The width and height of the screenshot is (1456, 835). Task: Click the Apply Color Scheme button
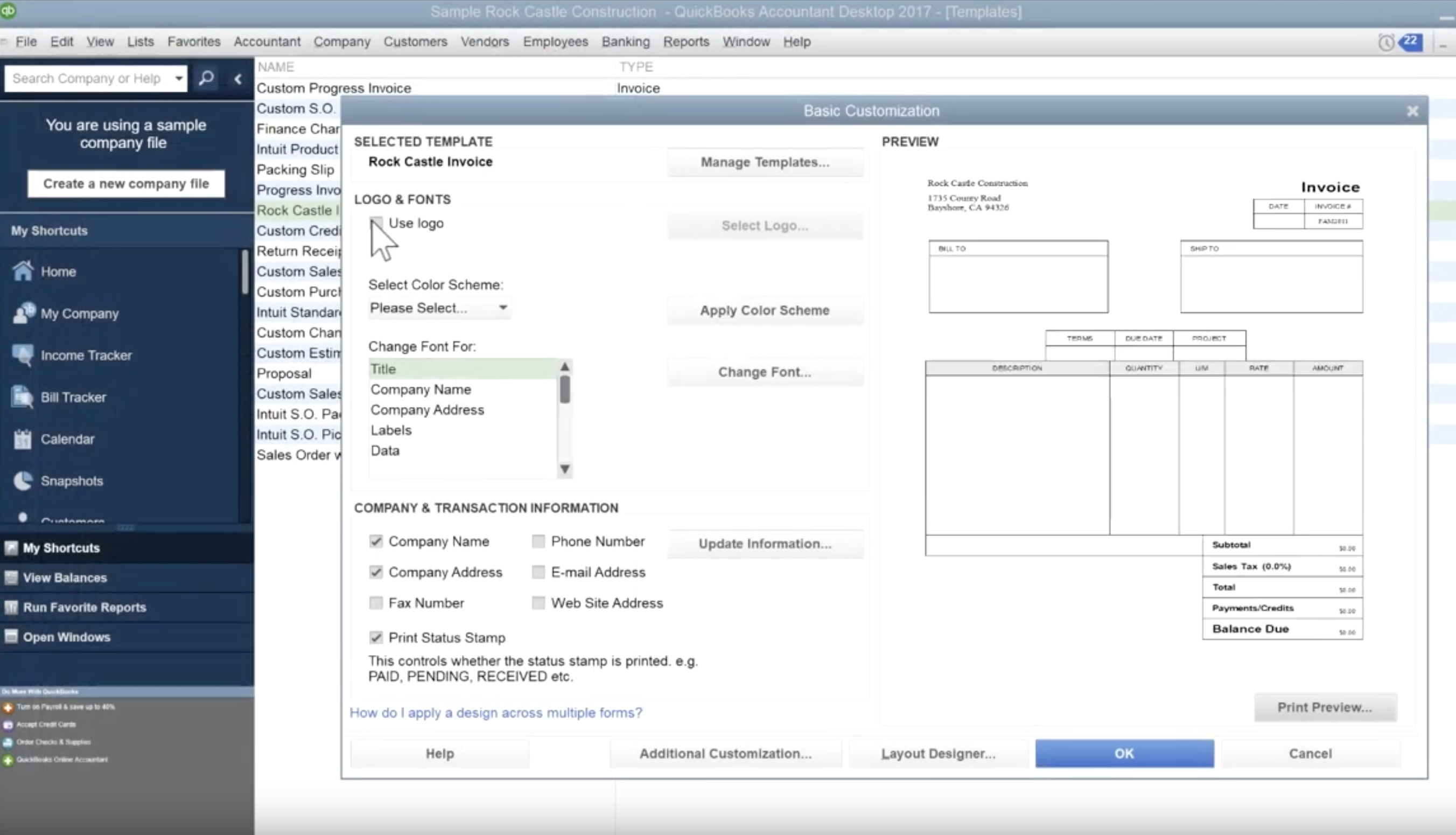click(x=764, y=310)
